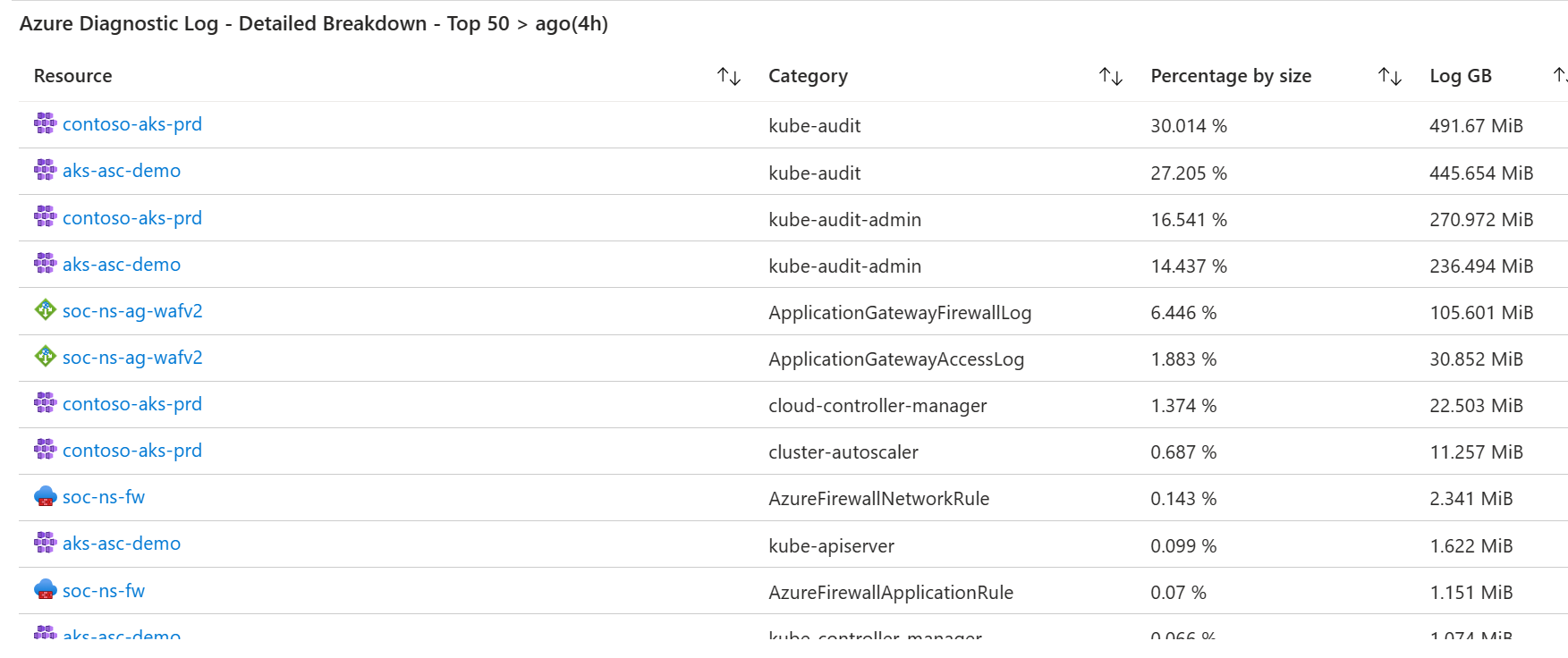Click the Log GB column header
1568x658 pixels.
pos(1460,76)
